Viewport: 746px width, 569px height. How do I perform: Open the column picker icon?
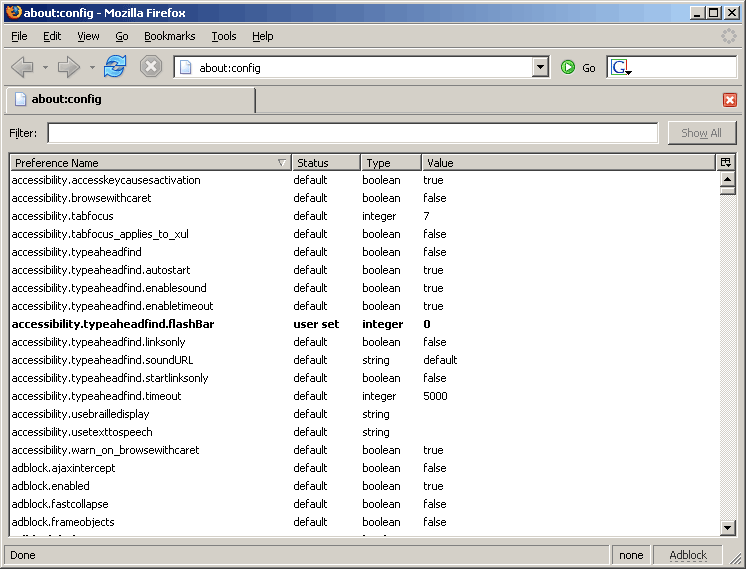click(x=726, y=163)
